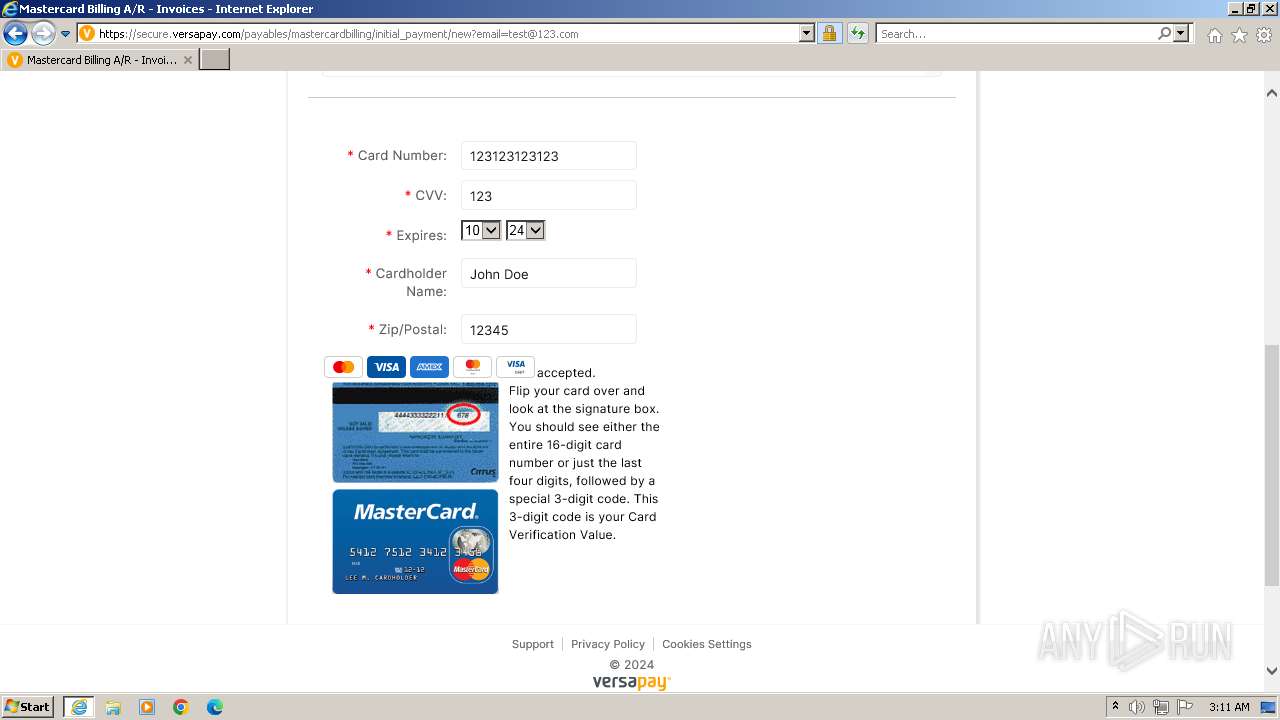The image size is (1280, 720).
Task: Click the taskbar clock 3:11 AM
Action: click(x=1229, y=707)
